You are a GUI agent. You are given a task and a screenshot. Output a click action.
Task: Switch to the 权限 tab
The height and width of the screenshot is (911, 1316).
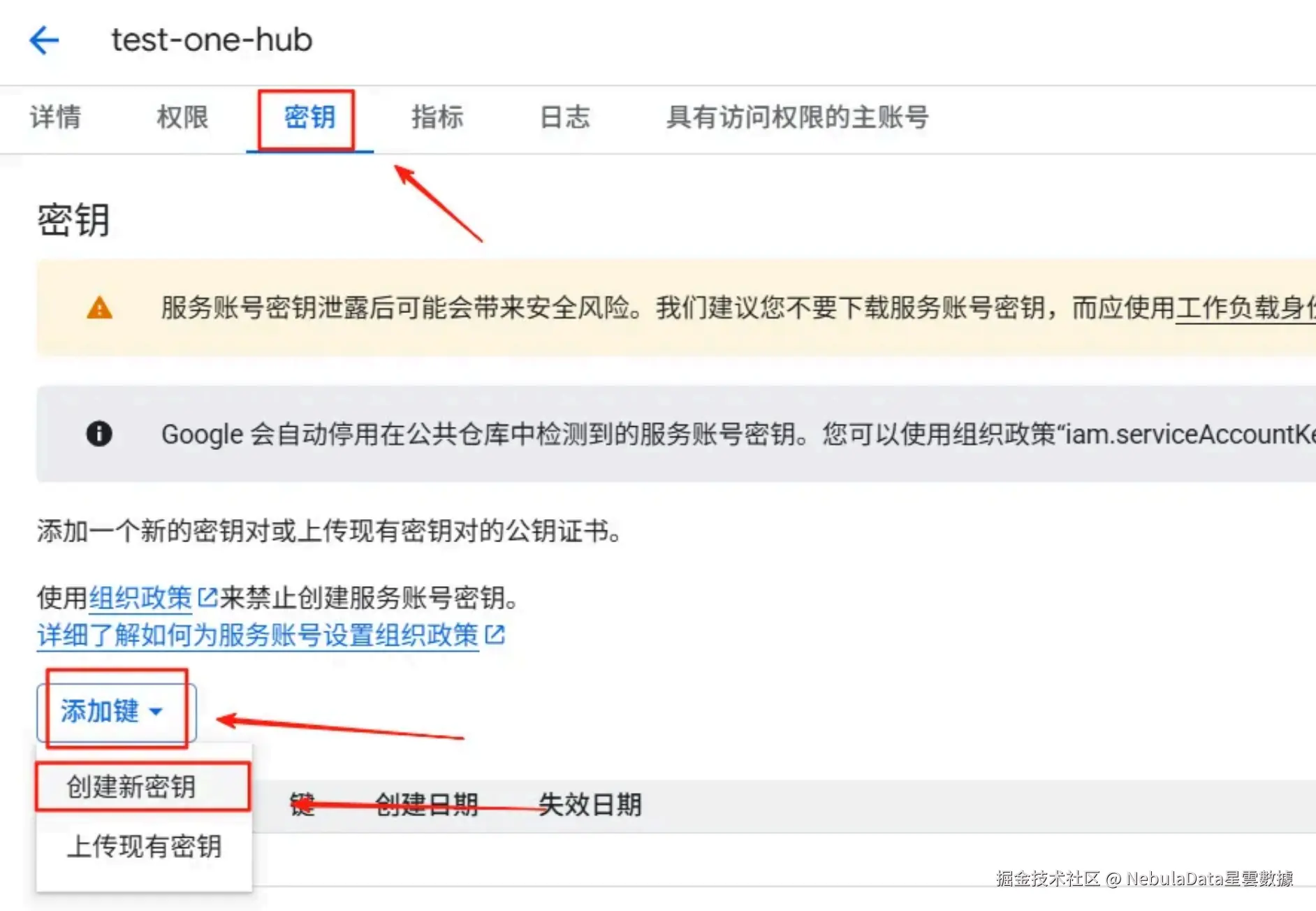[183, 117]
